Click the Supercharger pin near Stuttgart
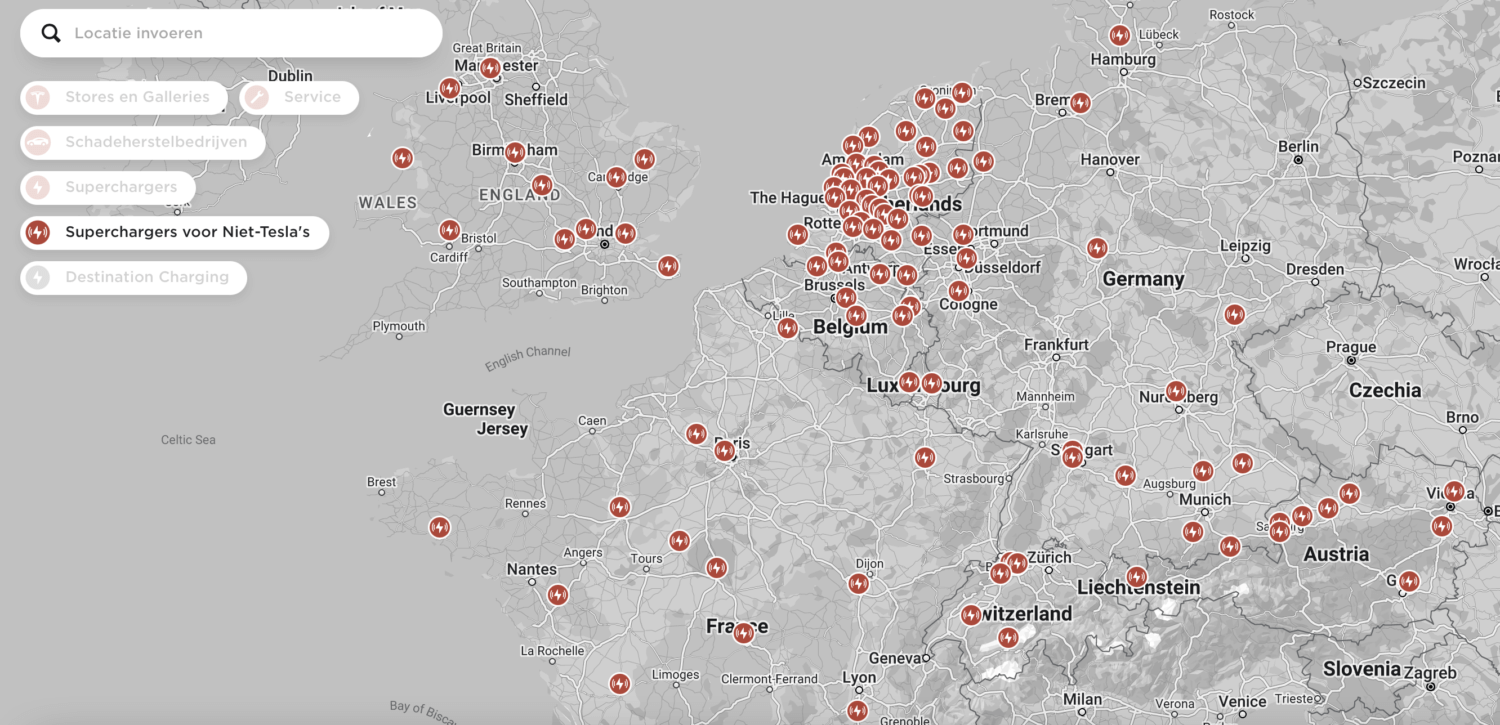 (x=1072, y=456)
